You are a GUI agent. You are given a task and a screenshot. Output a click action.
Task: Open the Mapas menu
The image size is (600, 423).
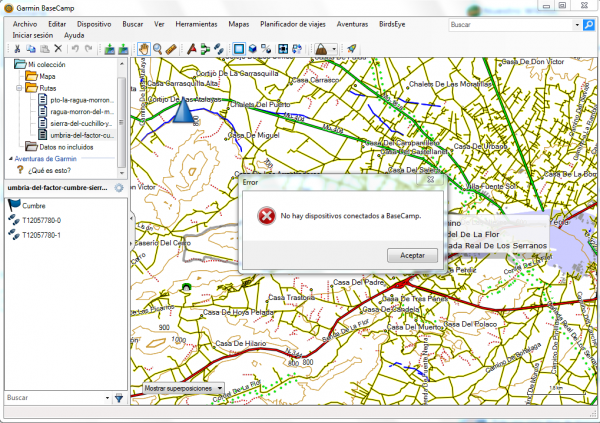click(239, 24)
